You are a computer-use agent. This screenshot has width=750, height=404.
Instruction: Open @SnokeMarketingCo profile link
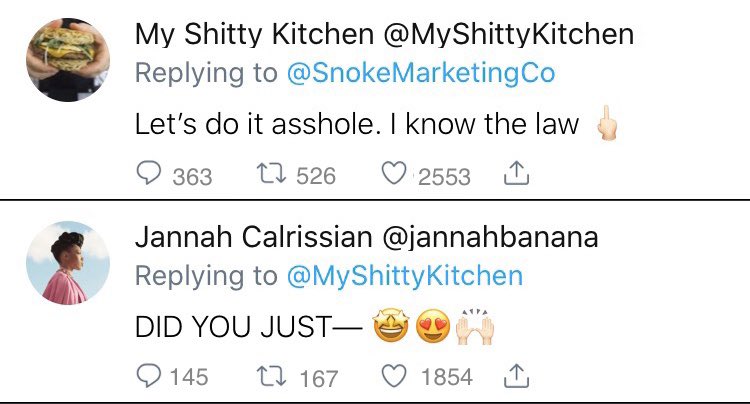coord(421,73)
